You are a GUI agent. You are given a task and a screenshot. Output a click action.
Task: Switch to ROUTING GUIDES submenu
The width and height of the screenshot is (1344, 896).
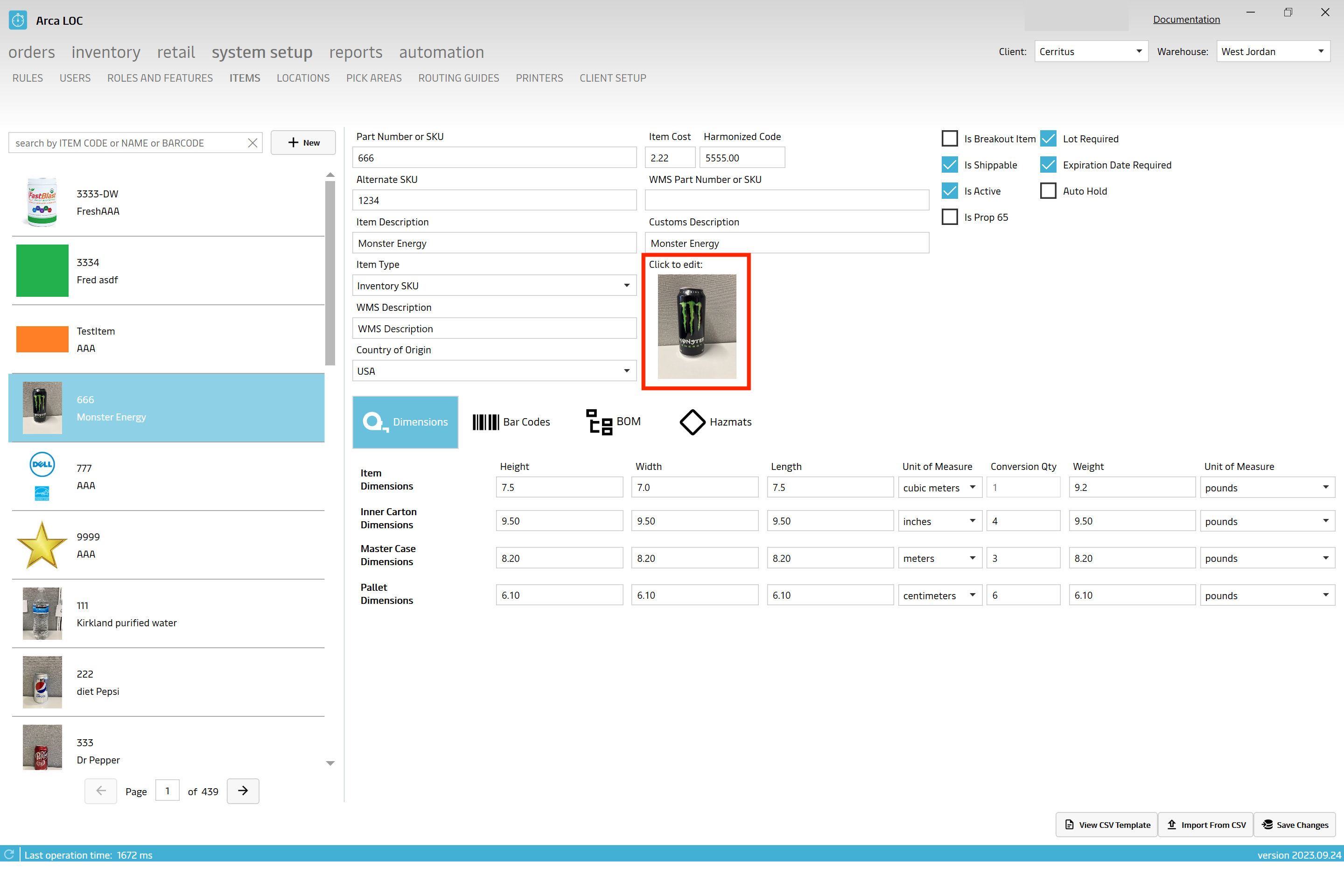click(x=458, y=78)
